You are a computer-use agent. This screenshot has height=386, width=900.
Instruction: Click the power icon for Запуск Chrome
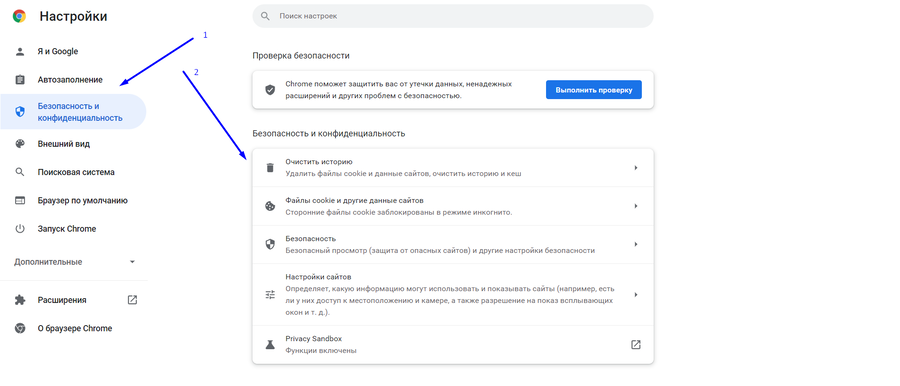point(20,229)
